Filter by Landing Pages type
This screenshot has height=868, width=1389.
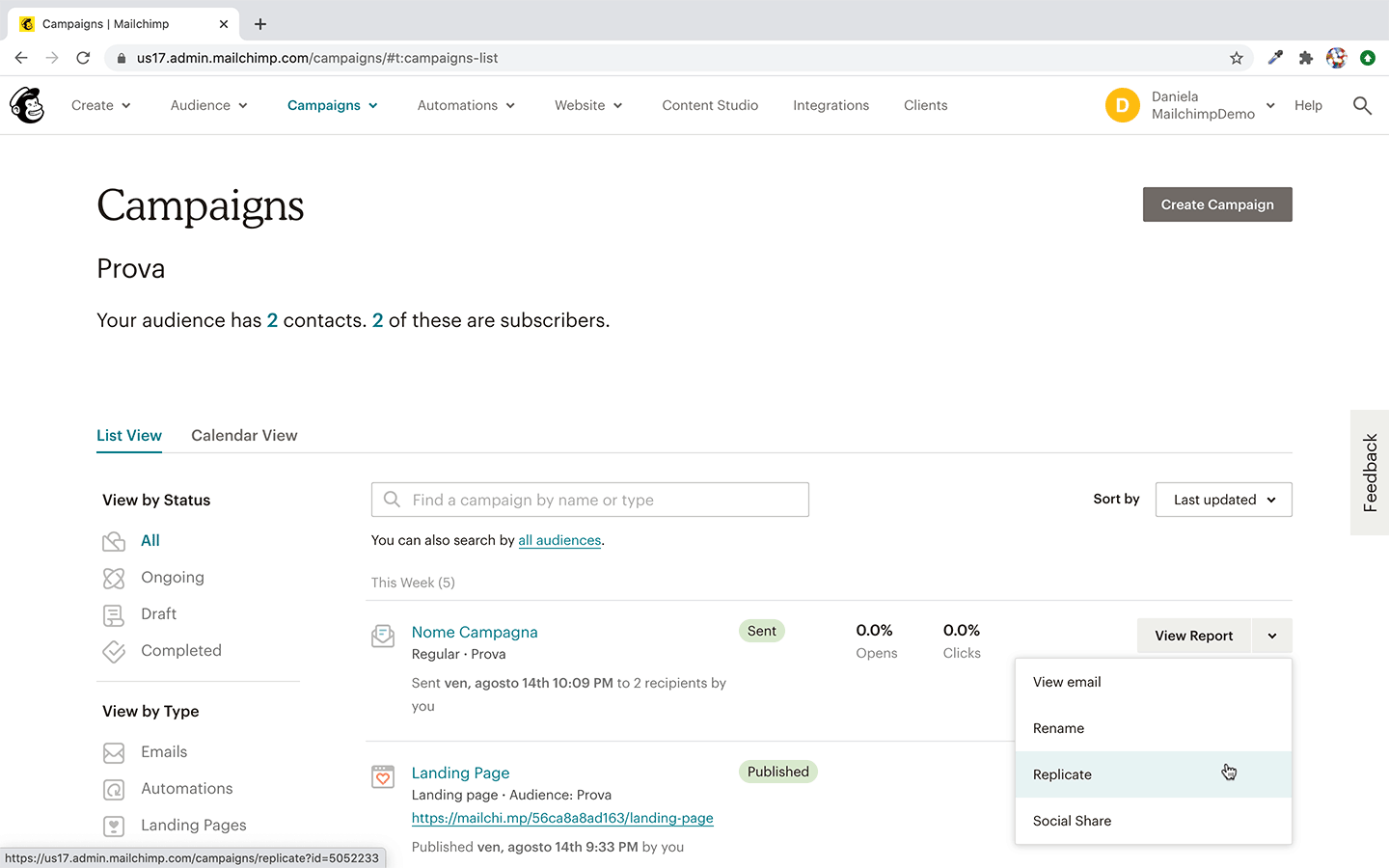click(194, 826)
